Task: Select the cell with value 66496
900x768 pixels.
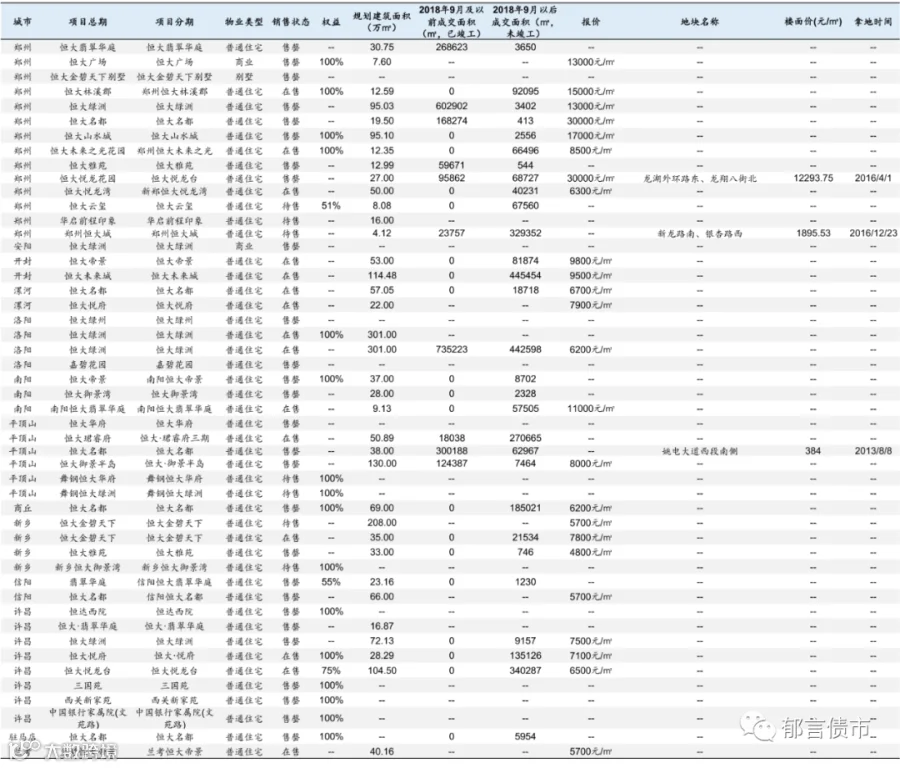Action: click(x=525, y=150)
